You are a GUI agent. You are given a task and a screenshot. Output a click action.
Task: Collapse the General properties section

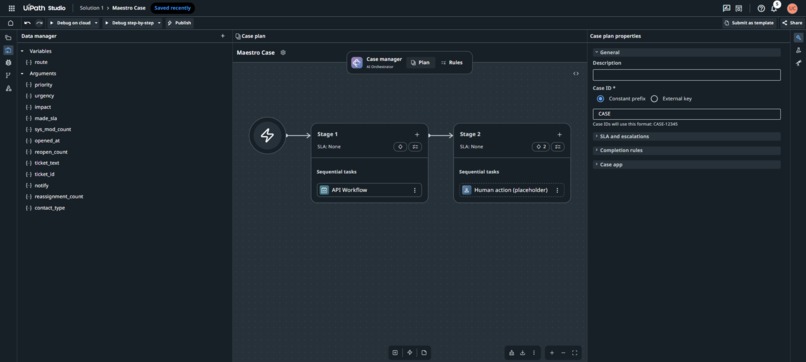pyautogui.click(x=687, y=52)
